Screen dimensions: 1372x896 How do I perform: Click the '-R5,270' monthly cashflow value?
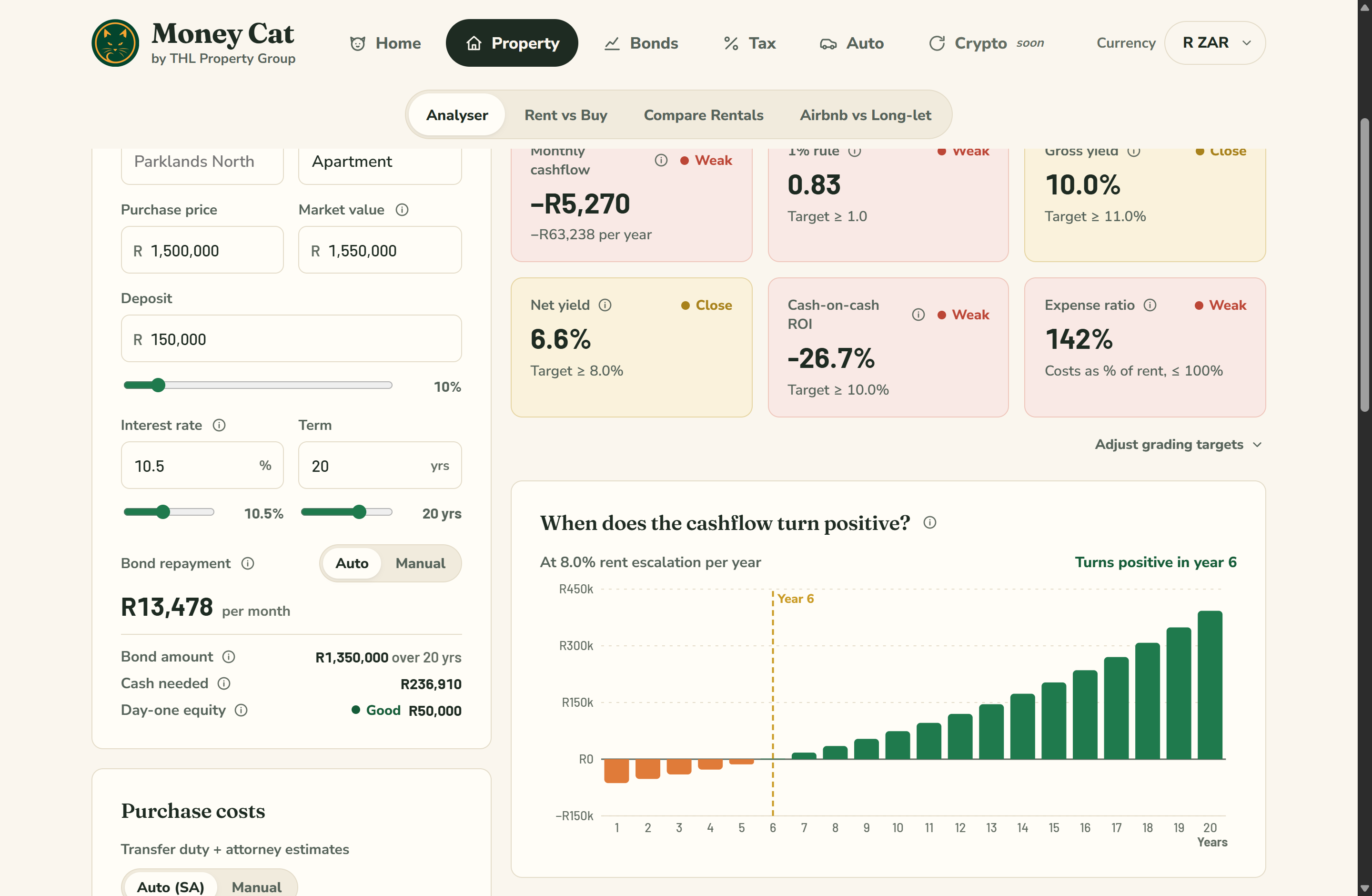(580, 204)
